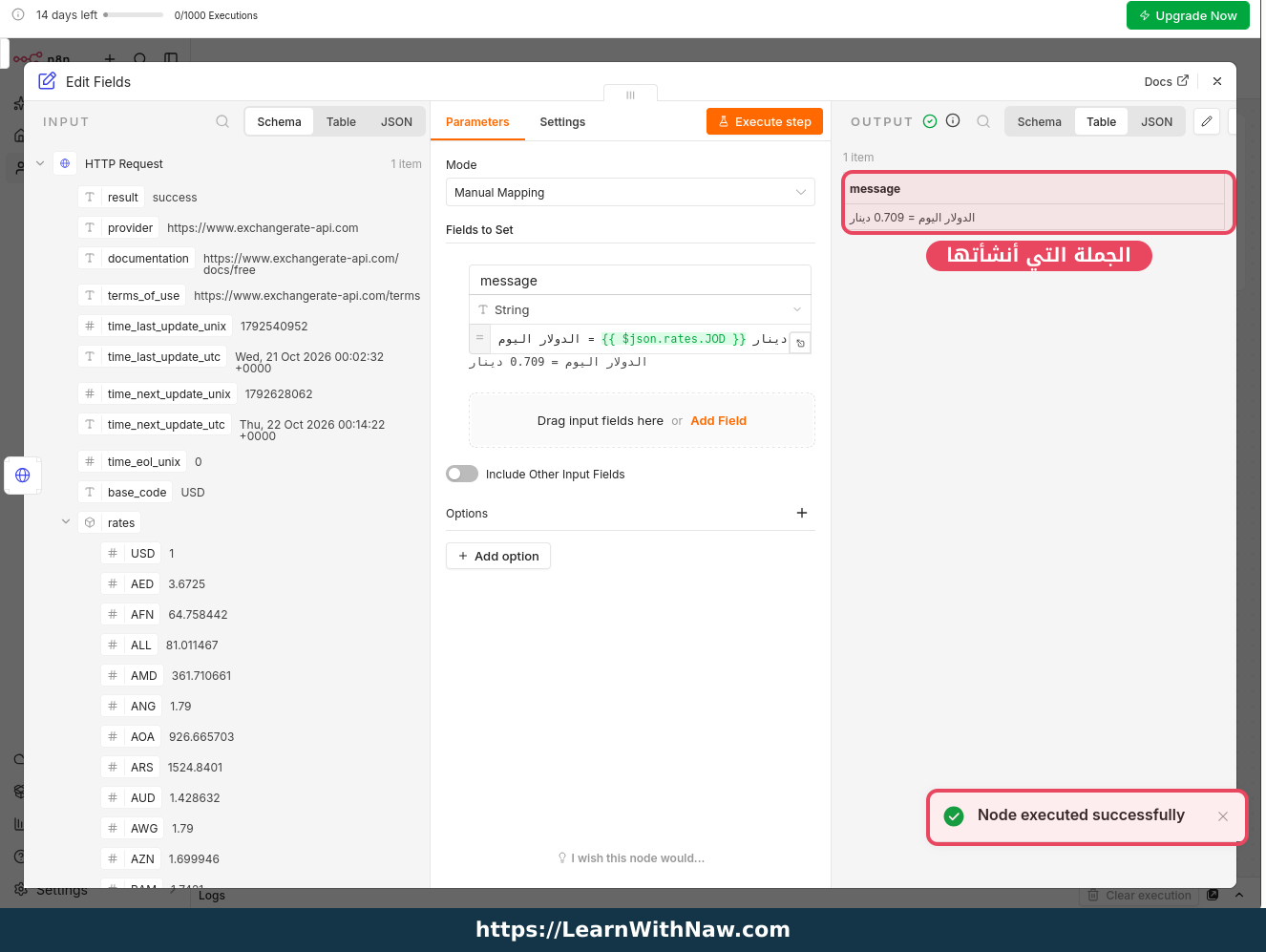Click the input search magnifier icon
Screen dimensions: 1266x952
tap(222, 121)
